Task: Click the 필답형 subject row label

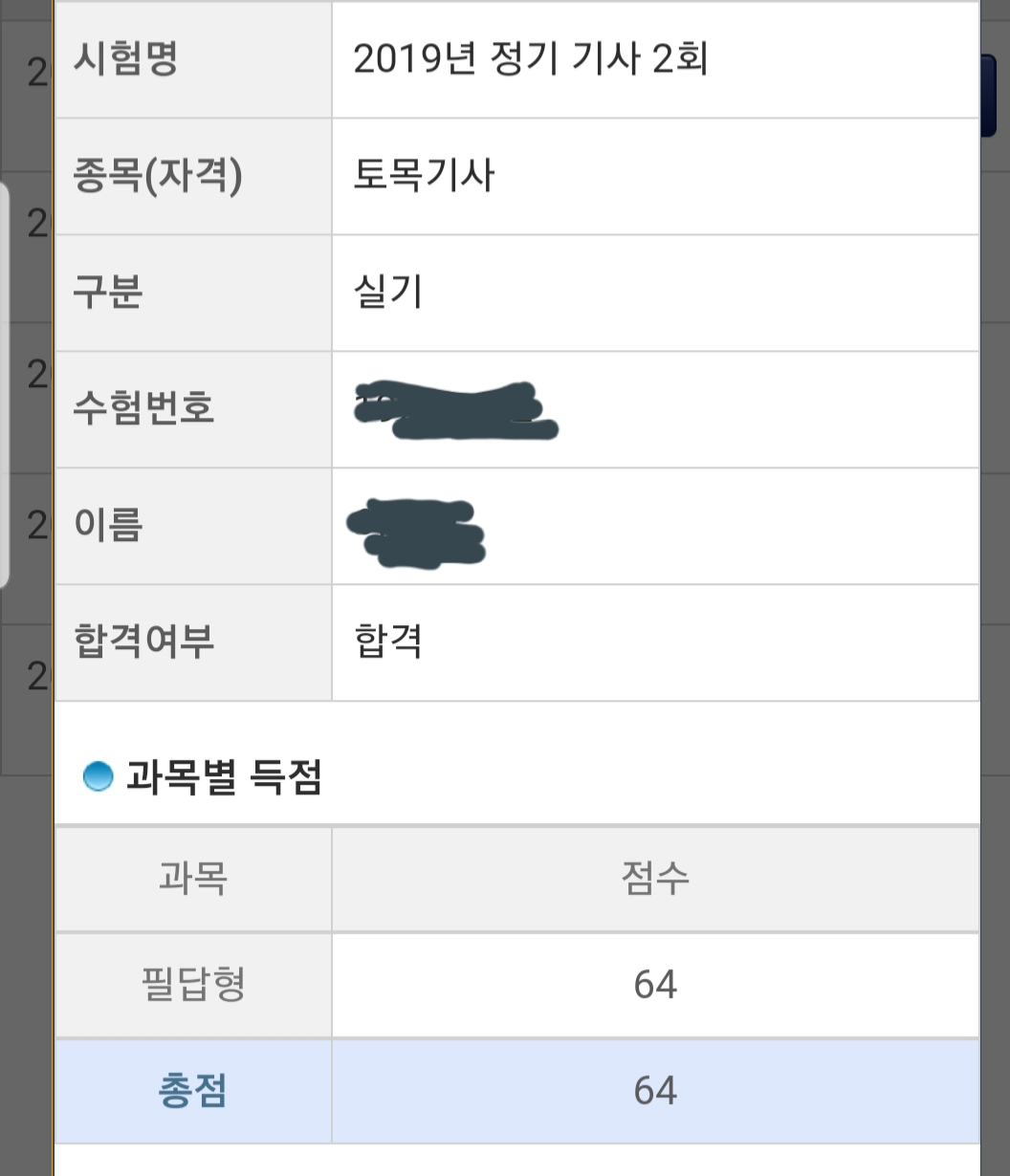Action: click(193, 985)
